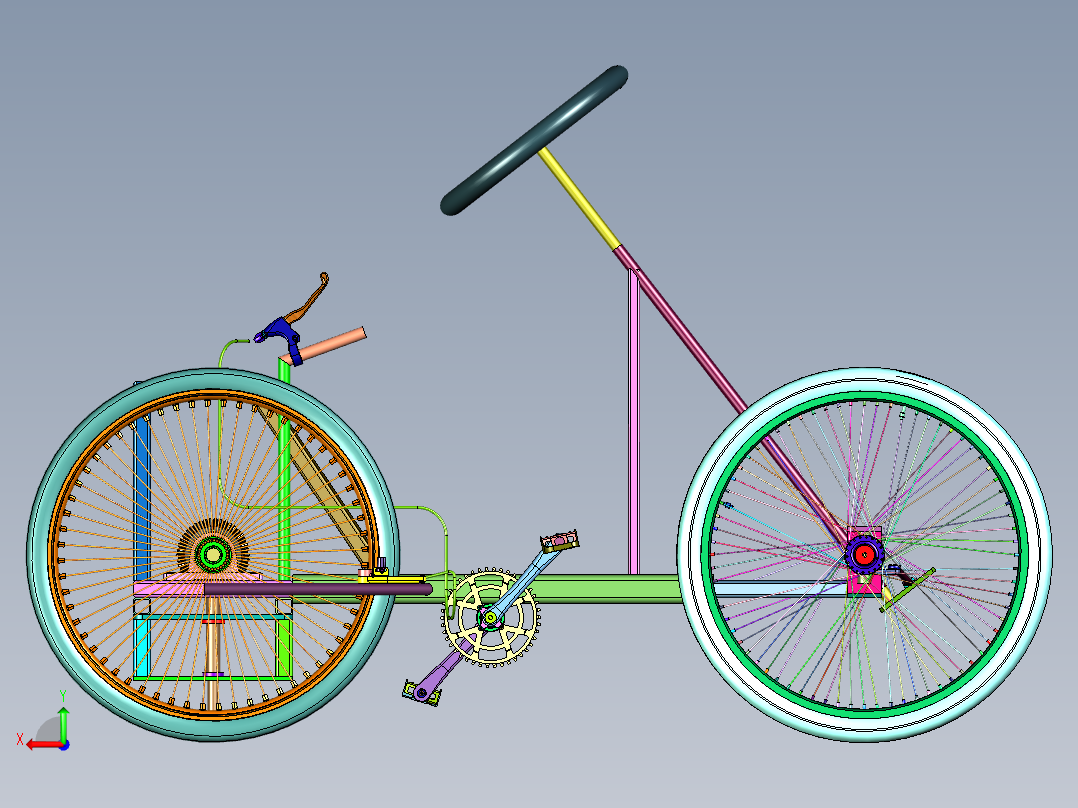Select the dark steering wheel ring
The width and height of the screenshot is (1078, 808).
point(534,141)
